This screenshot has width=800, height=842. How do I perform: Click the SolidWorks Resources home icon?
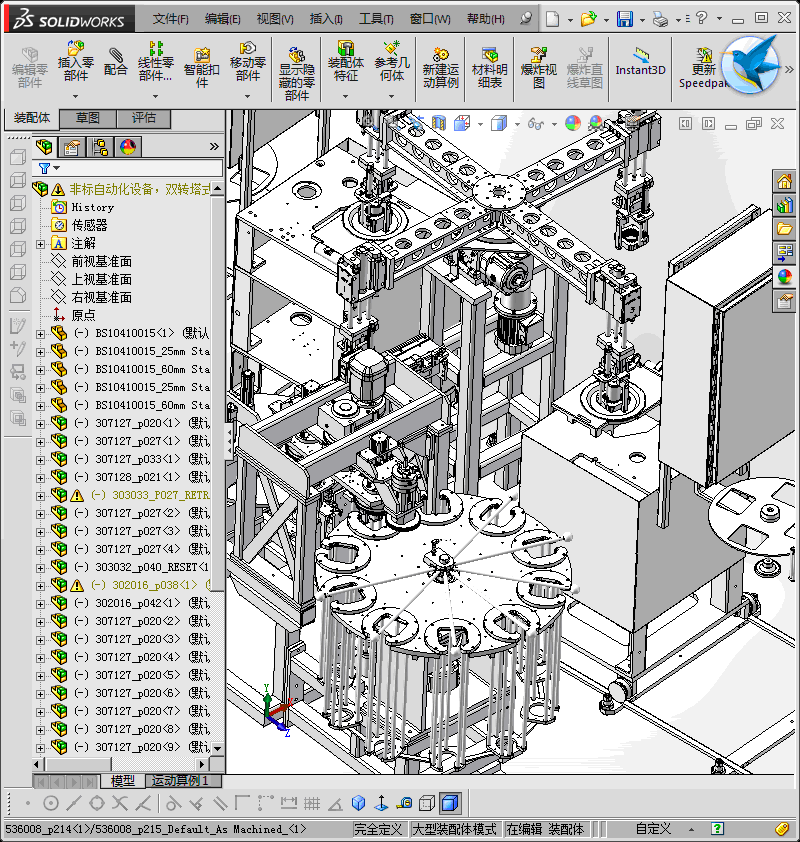784,182
